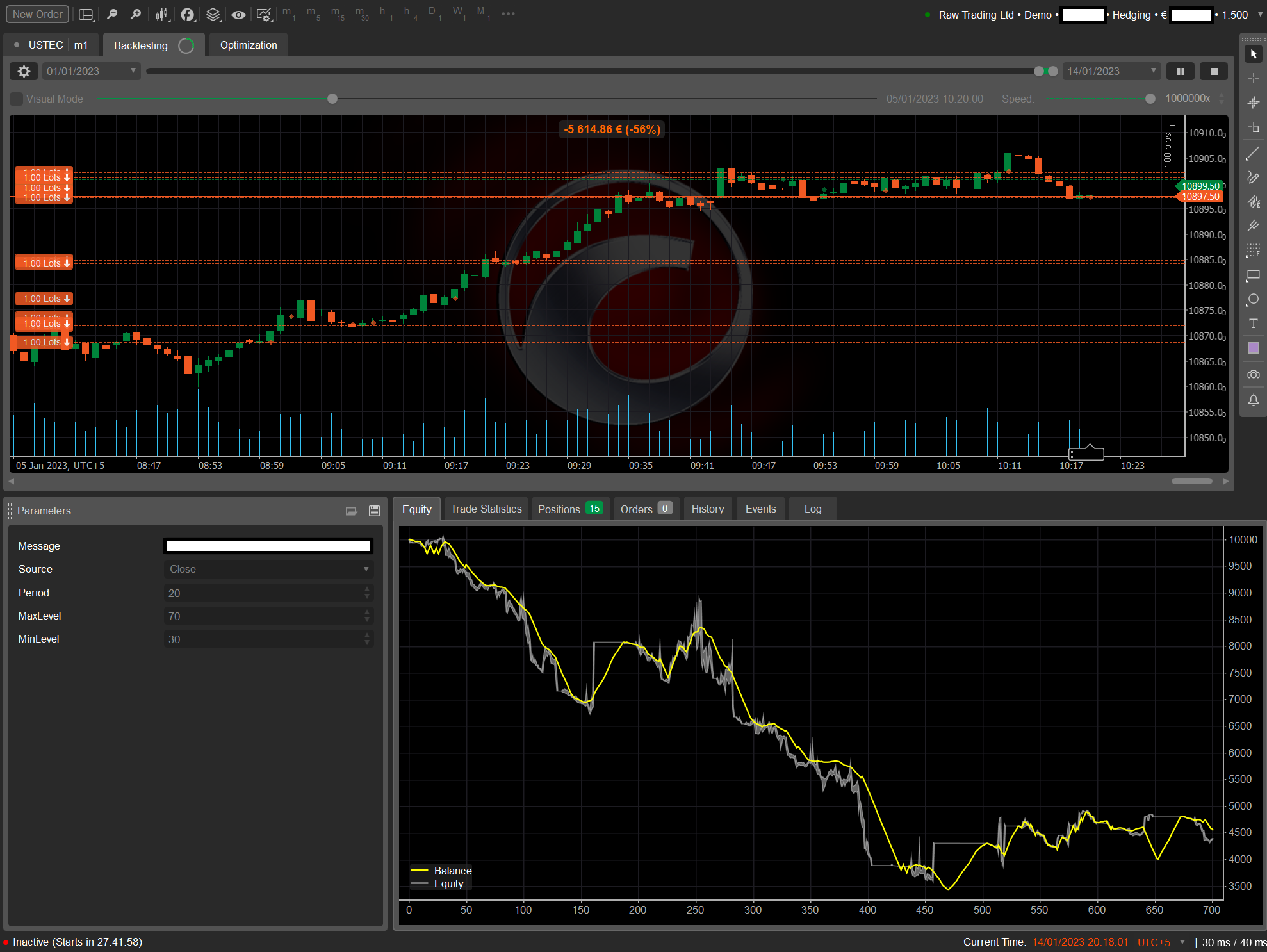
Task: Toggle the eye viewing options icon
Action: click(238, 14)
